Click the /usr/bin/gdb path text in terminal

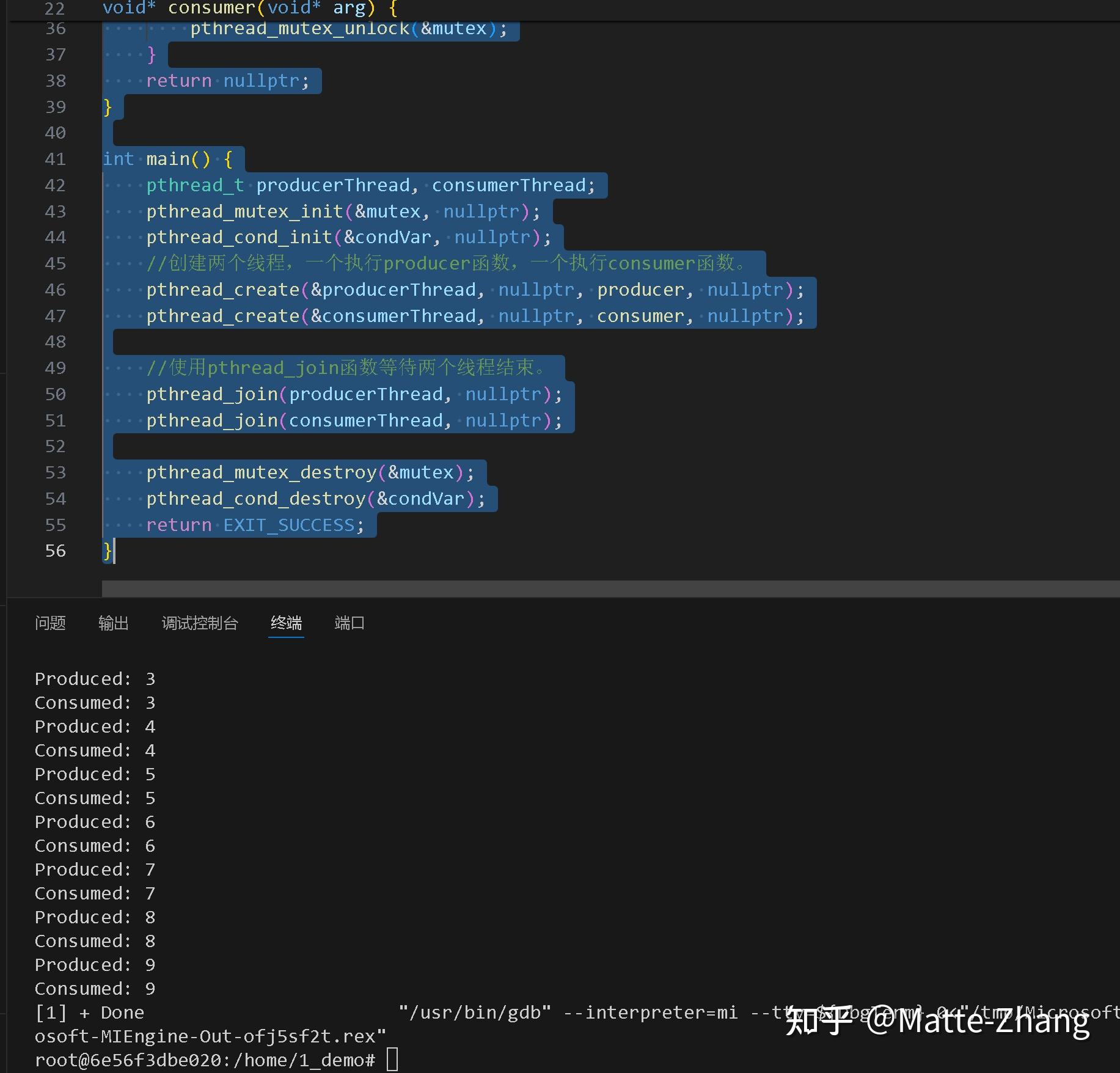point(474,1013)
